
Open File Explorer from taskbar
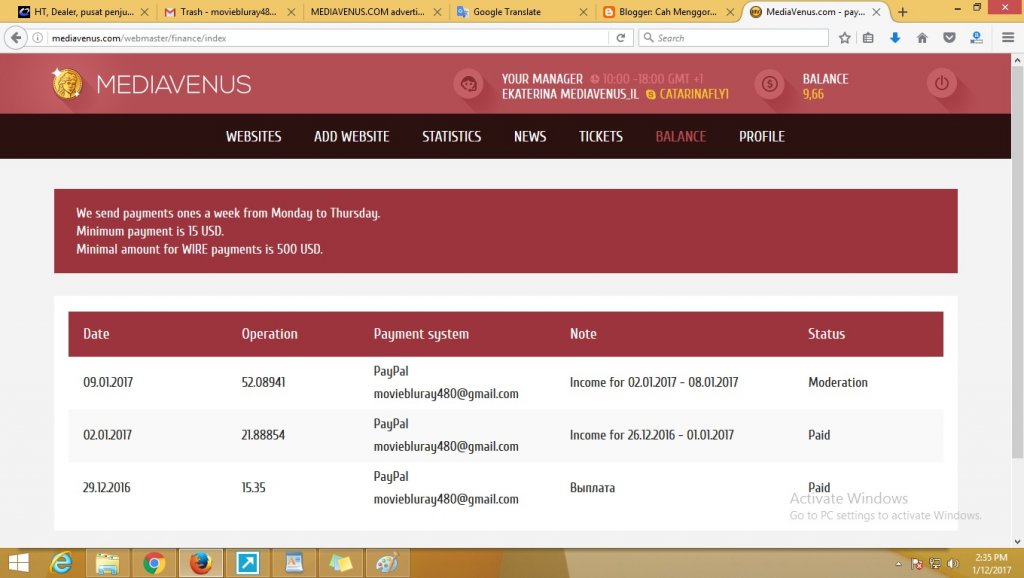tap(107, 563)
